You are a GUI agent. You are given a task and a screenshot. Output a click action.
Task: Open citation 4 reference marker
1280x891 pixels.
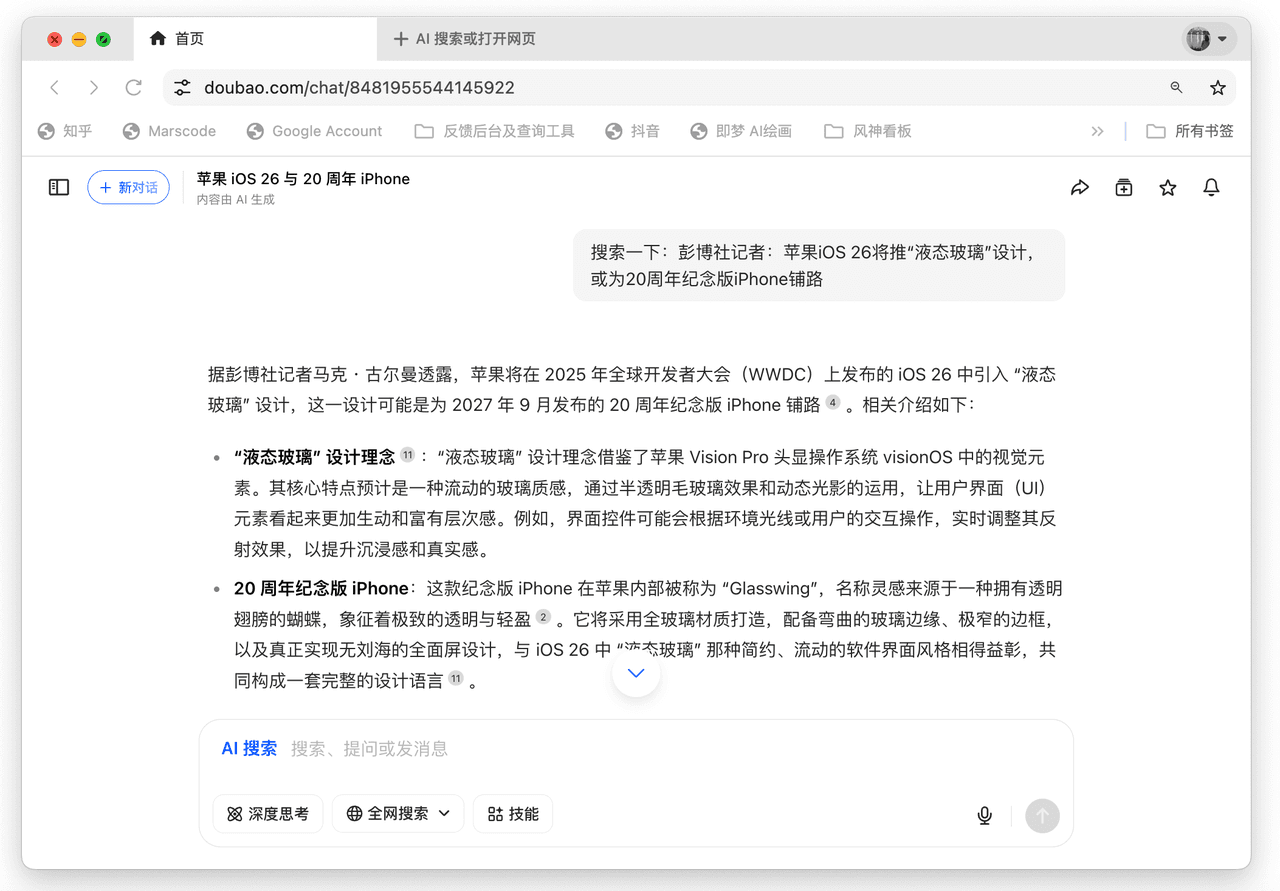833,403
